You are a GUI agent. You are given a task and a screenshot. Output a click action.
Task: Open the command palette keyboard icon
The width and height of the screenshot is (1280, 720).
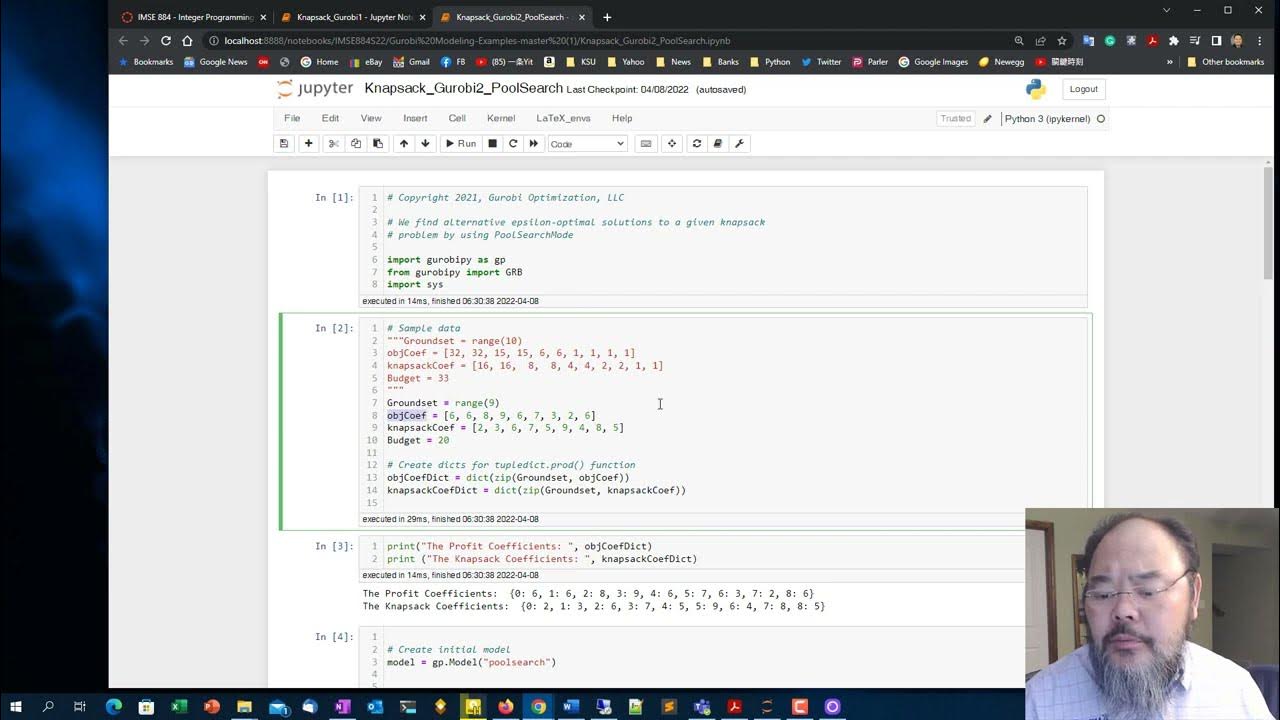[646, 144]
